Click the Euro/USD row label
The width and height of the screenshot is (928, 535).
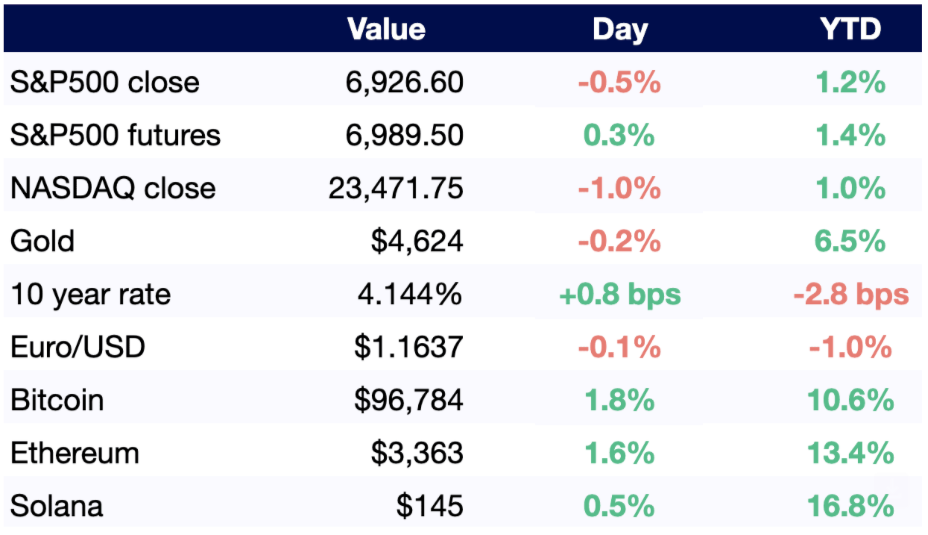coord(77,347)
